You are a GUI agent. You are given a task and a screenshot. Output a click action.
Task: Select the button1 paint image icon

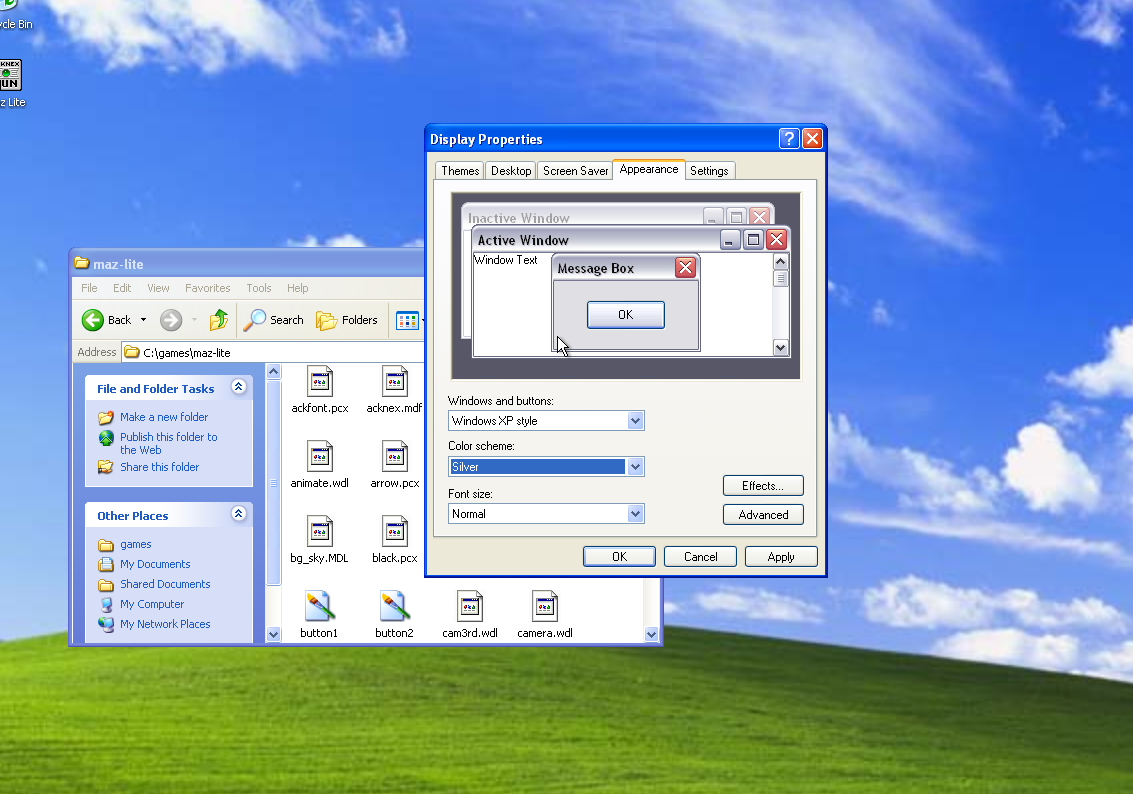(x=319, y=606)
